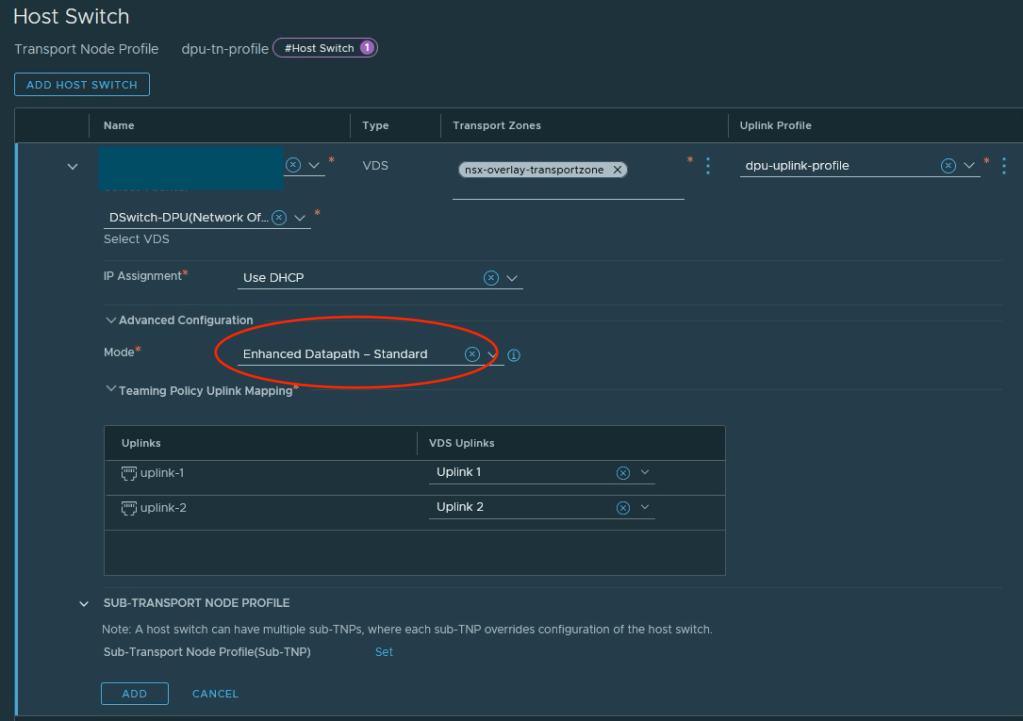Clear Enhanced Datapath mode selection
The height and width of the screenshot is (721, 1023).
pos(472,354)
